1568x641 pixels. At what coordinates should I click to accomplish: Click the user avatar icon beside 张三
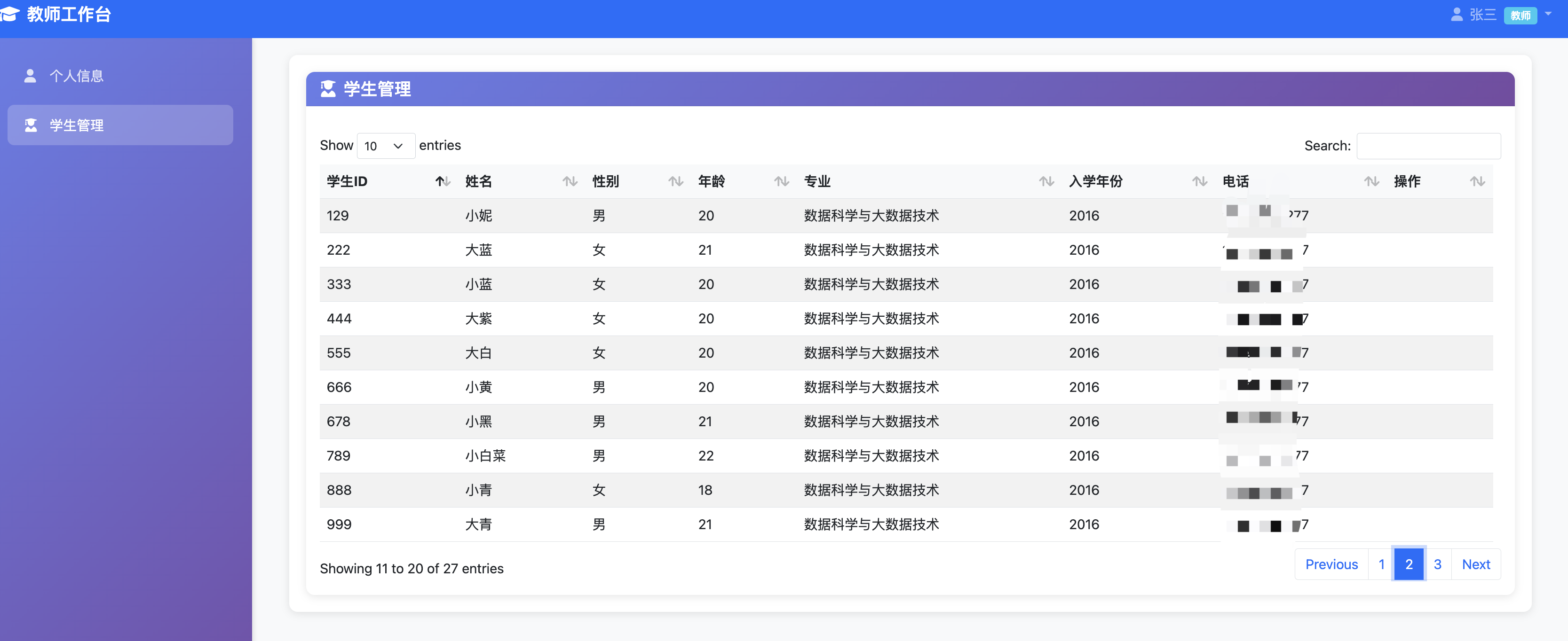coord(1456,15)
